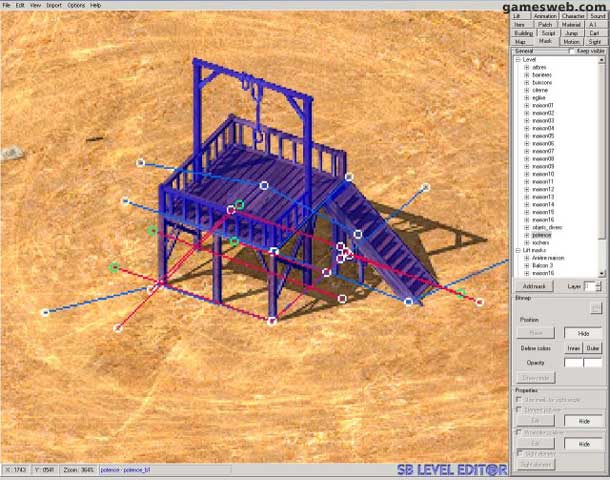This screenshot has height=480, width=610.
Task: Switch to the Animation tab
Action: tap(545, 16)
